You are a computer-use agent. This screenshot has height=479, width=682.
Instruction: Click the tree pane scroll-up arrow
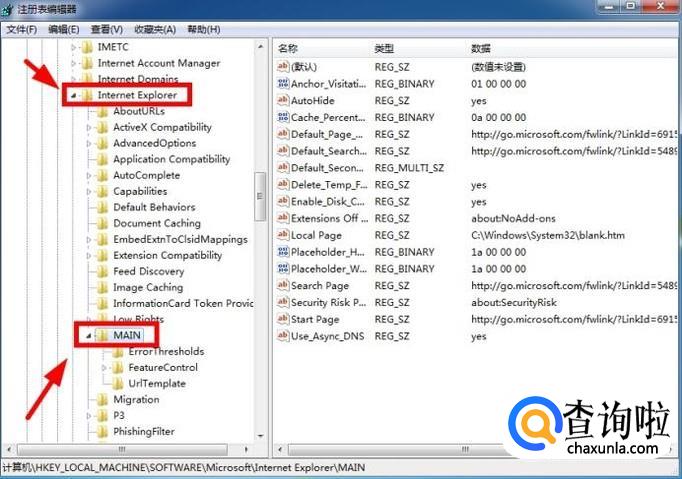(261, 47)
